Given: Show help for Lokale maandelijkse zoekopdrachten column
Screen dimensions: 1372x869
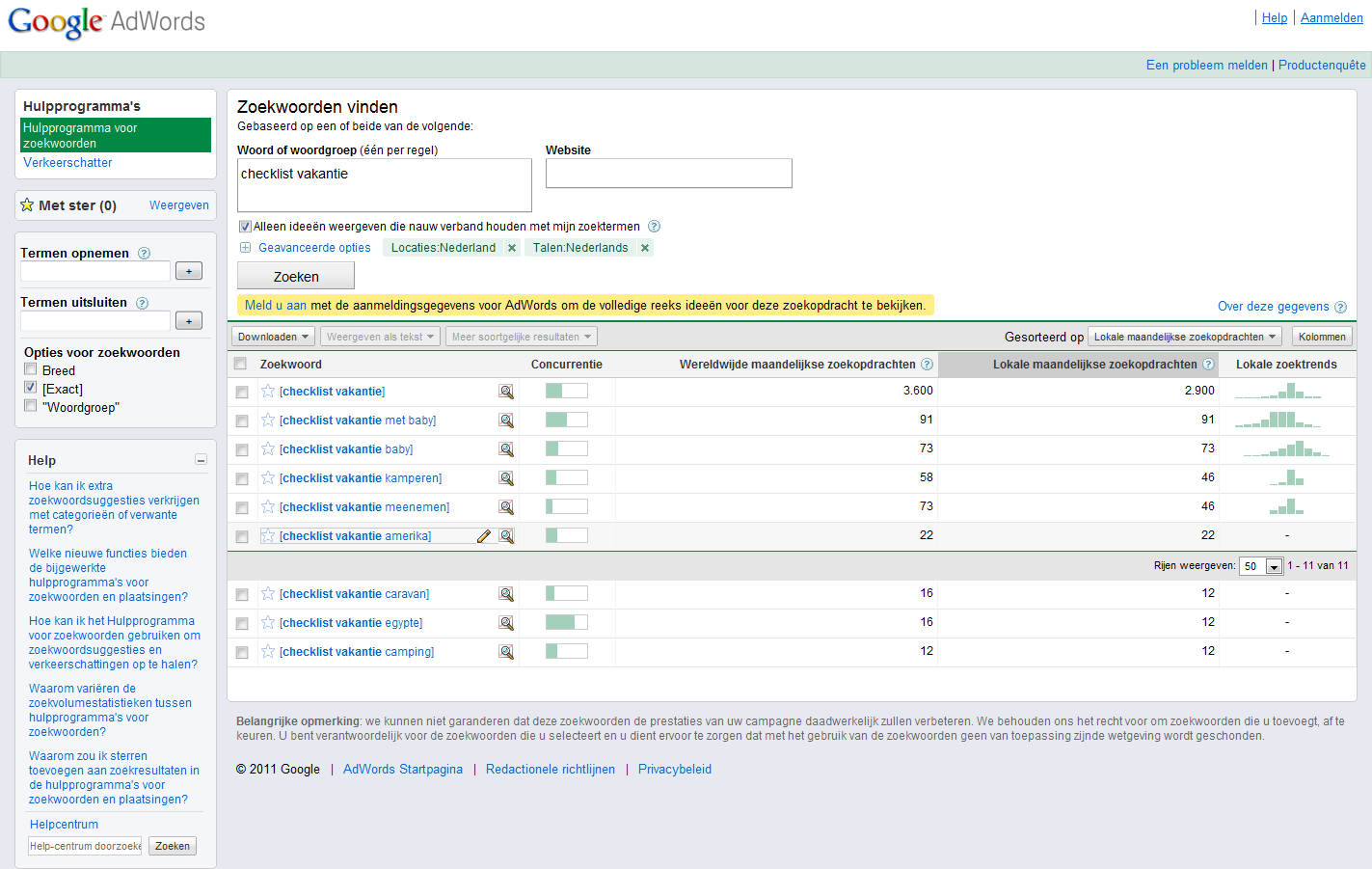Looking at the screenshot, I should click(x=1208, y=365).
